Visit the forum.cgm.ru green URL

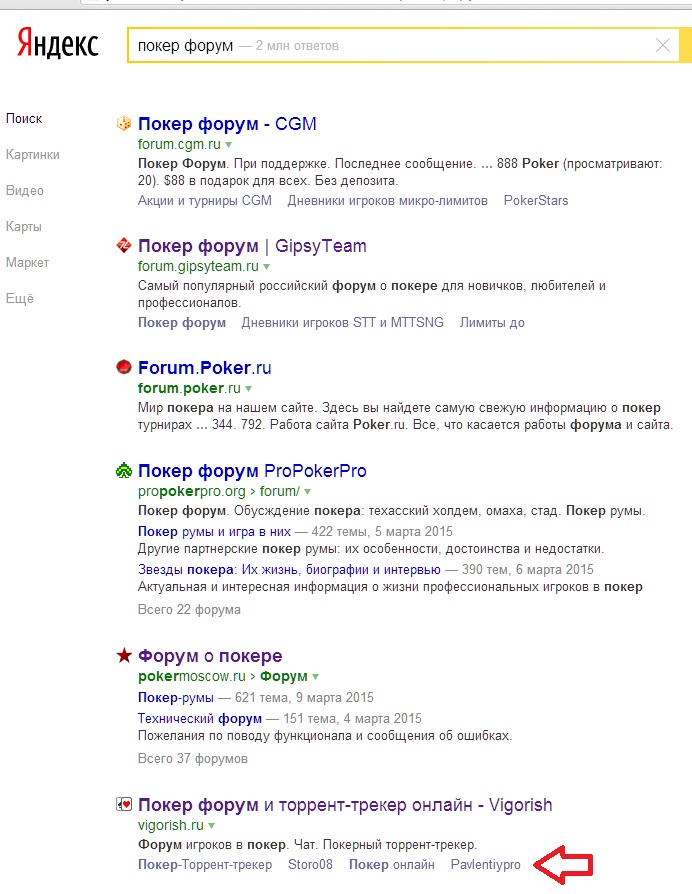[x=179, y=144]
